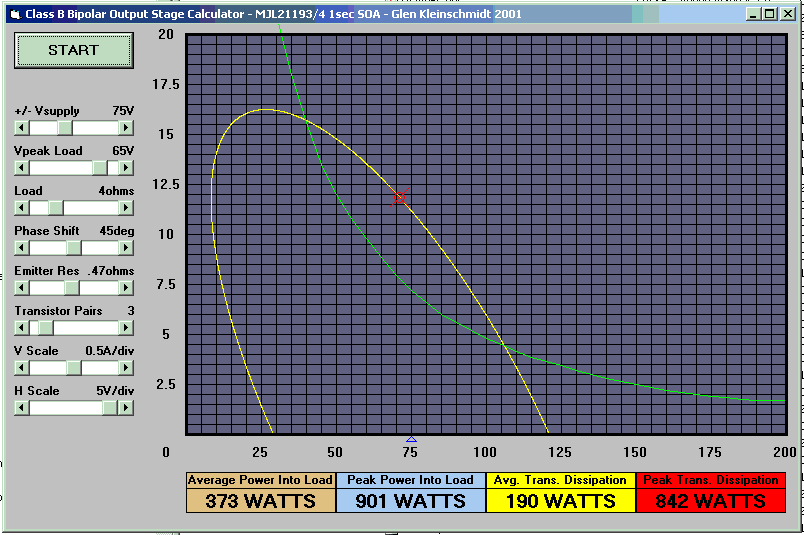This screenshot has height=535, width=804.
Task: Decrease Vpeak Load with left arrow
Action: pyautogui.click(x=22, y=168)
